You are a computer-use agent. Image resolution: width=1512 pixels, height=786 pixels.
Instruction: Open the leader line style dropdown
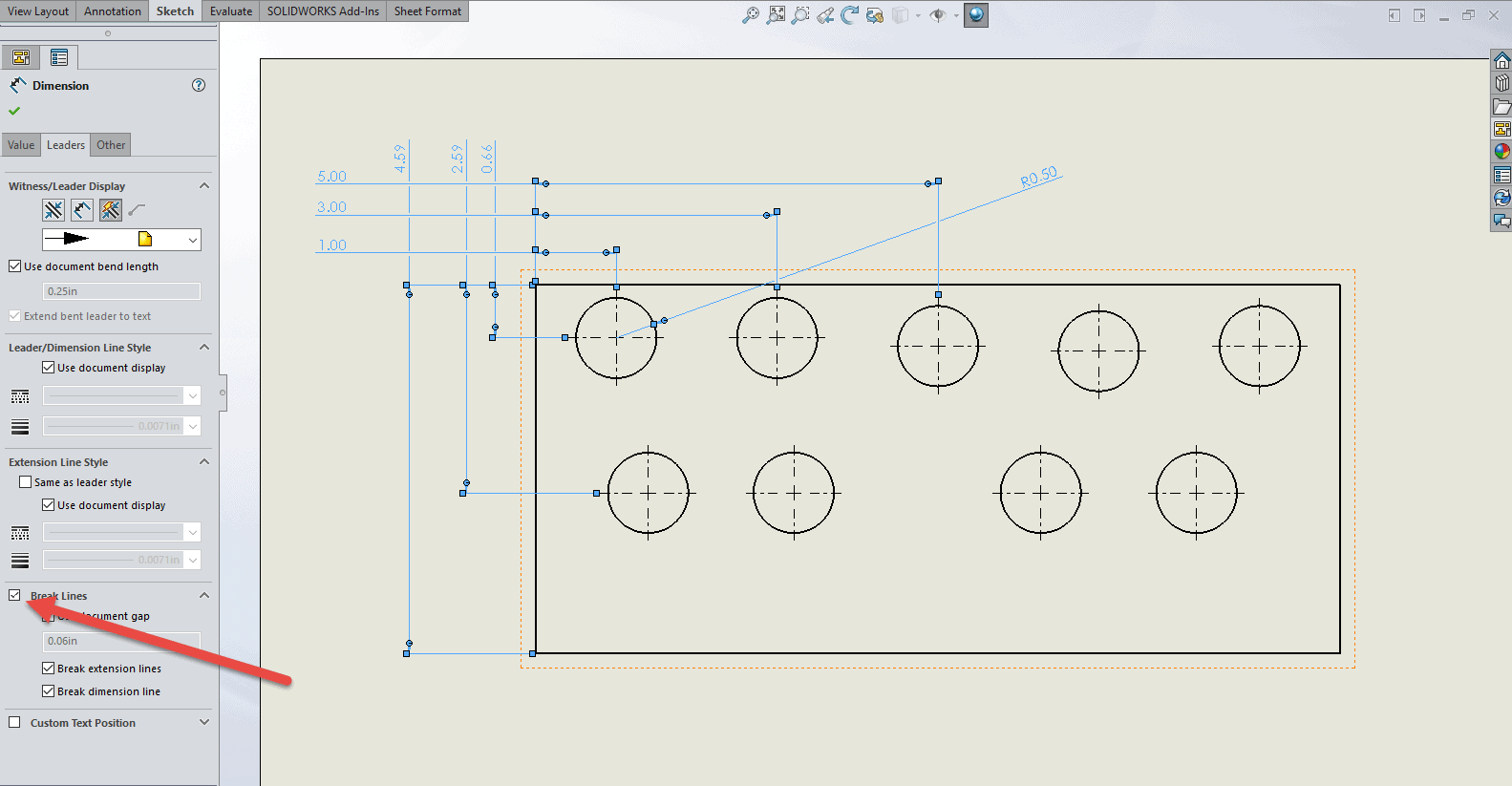tap(121, 395)
